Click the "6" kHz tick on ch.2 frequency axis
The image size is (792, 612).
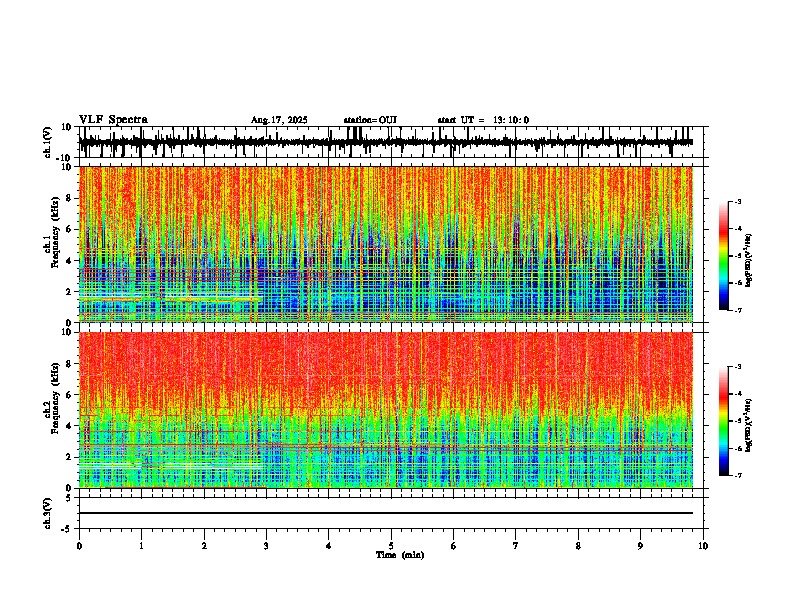[x=69, y=395]
